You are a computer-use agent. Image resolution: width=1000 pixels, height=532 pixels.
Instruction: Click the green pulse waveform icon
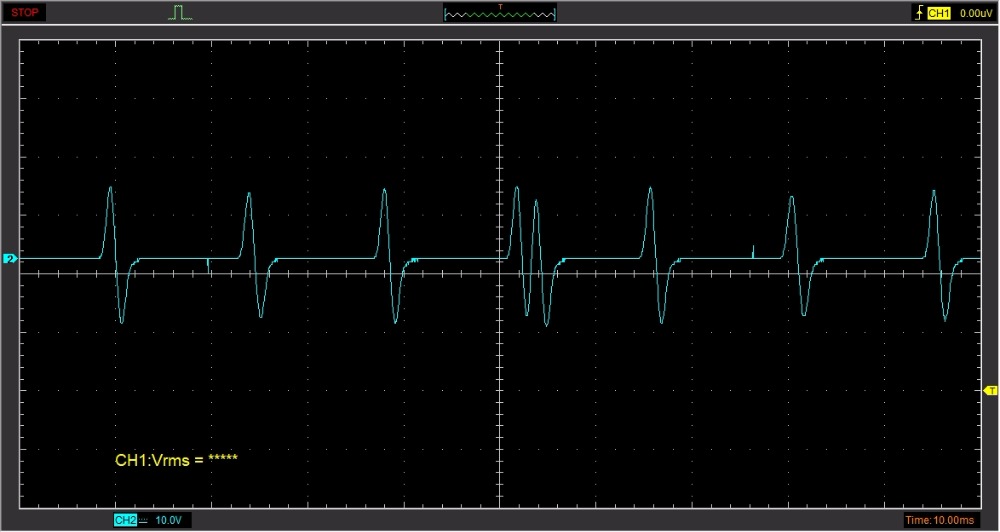click(180, 13)
